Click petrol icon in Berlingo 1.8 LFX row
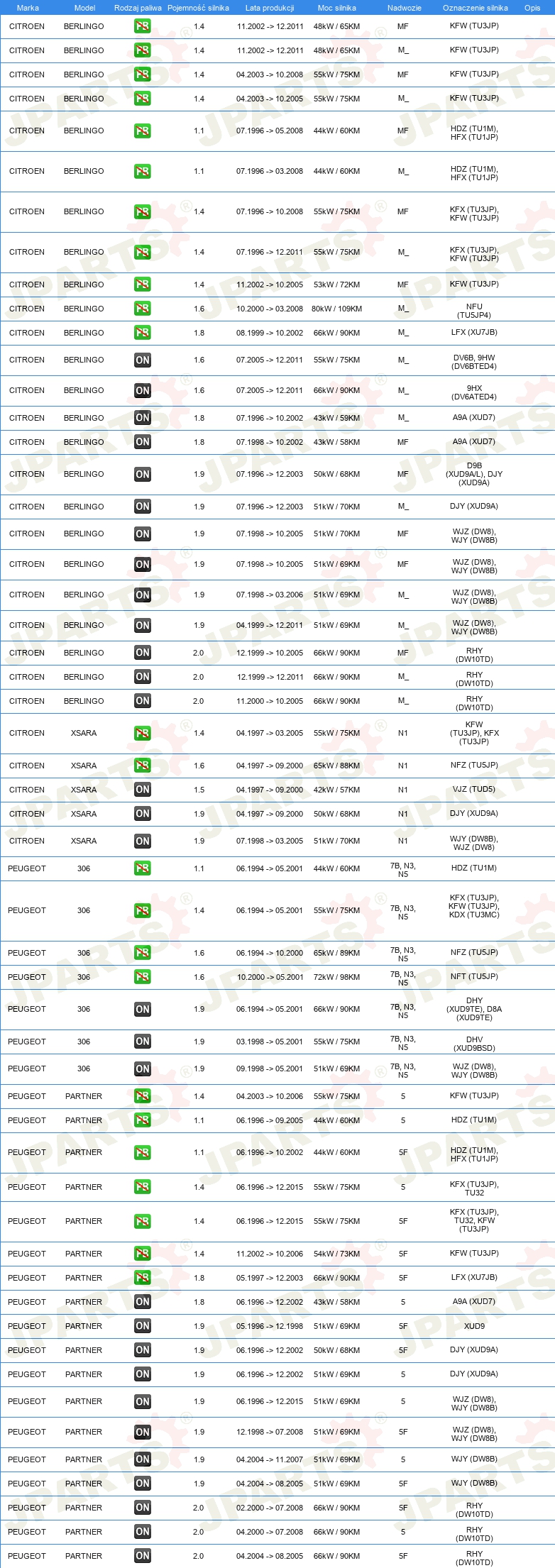555x1568 pixels. (x=143, y=333)
